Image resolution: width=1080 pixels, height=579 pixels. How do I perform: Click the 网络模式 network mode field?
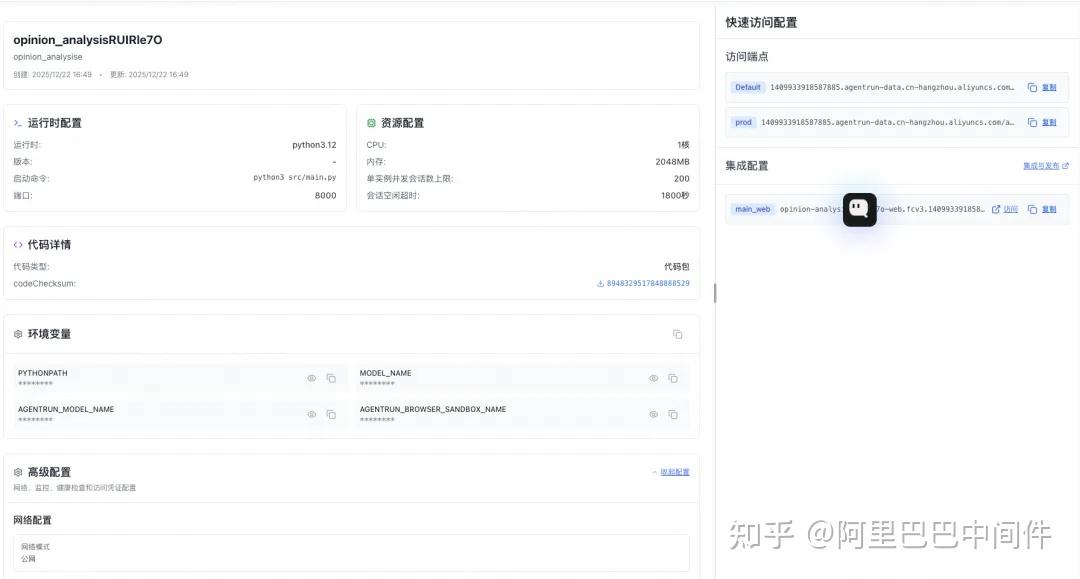351,553
